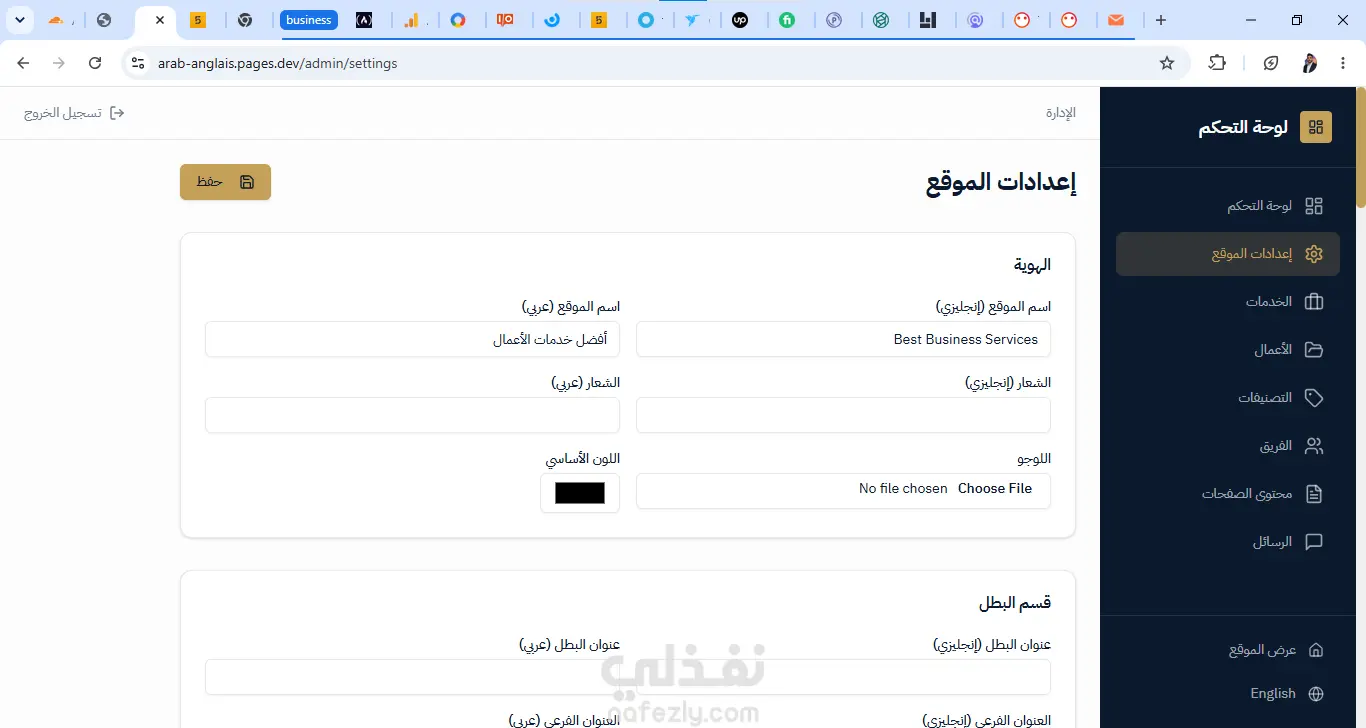
Task: Switch to the orange envelope mail tab
Action: click(1116, 20)
